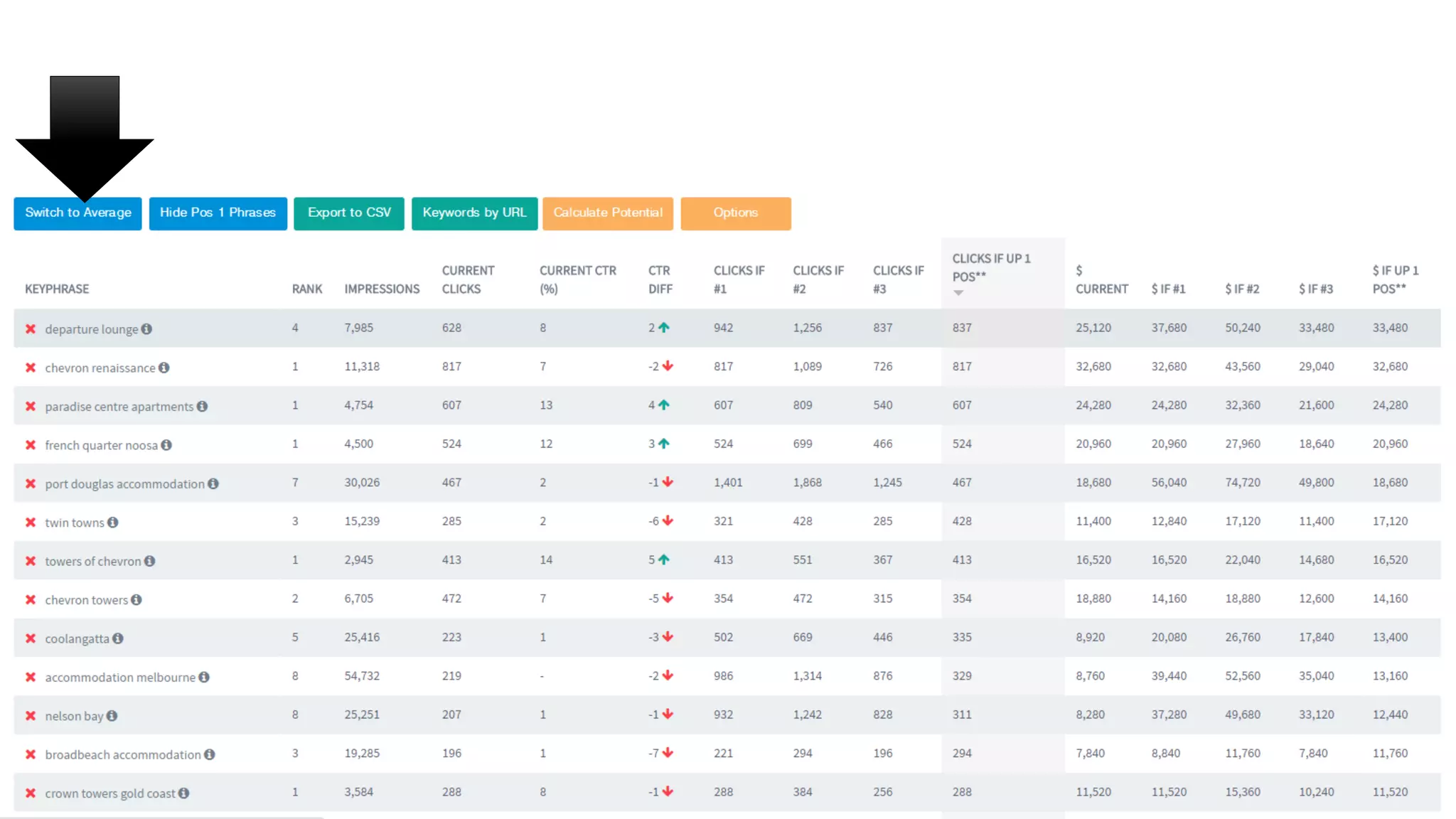Viewport: 1456px width, 819px height.
Task: Open the Options menu button
Action: pyautogui.click(x=735, y=213)
